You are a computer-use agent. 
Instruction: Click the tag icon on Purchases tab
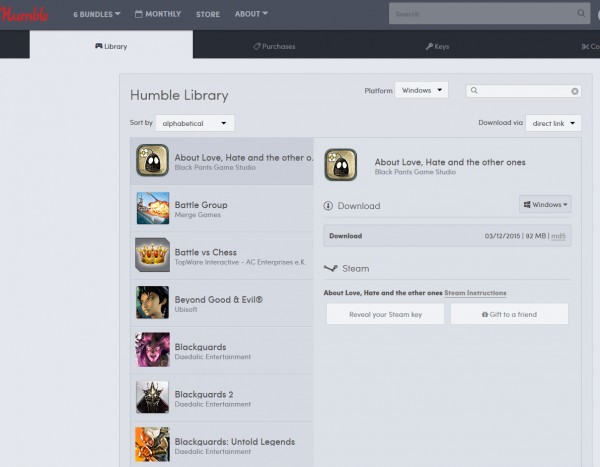[x=257, y=46]
